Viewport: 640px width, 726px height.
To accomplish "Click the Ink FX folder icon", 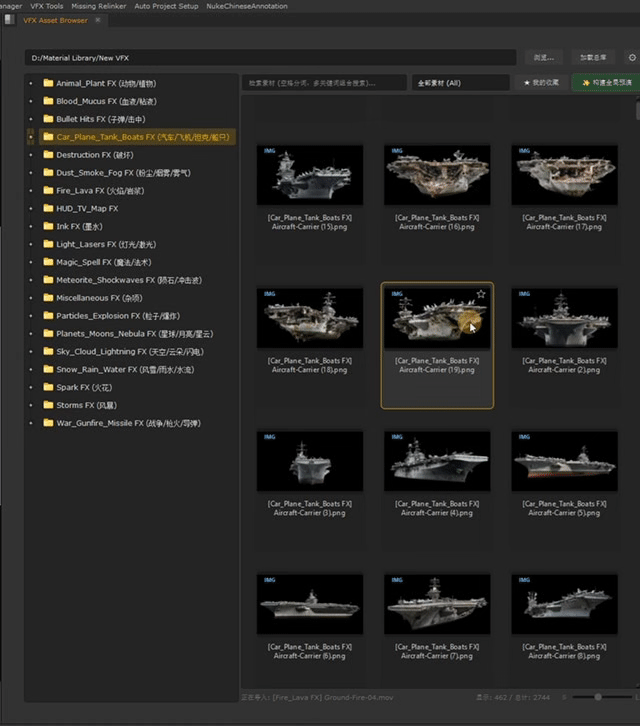I will [48, 226].
